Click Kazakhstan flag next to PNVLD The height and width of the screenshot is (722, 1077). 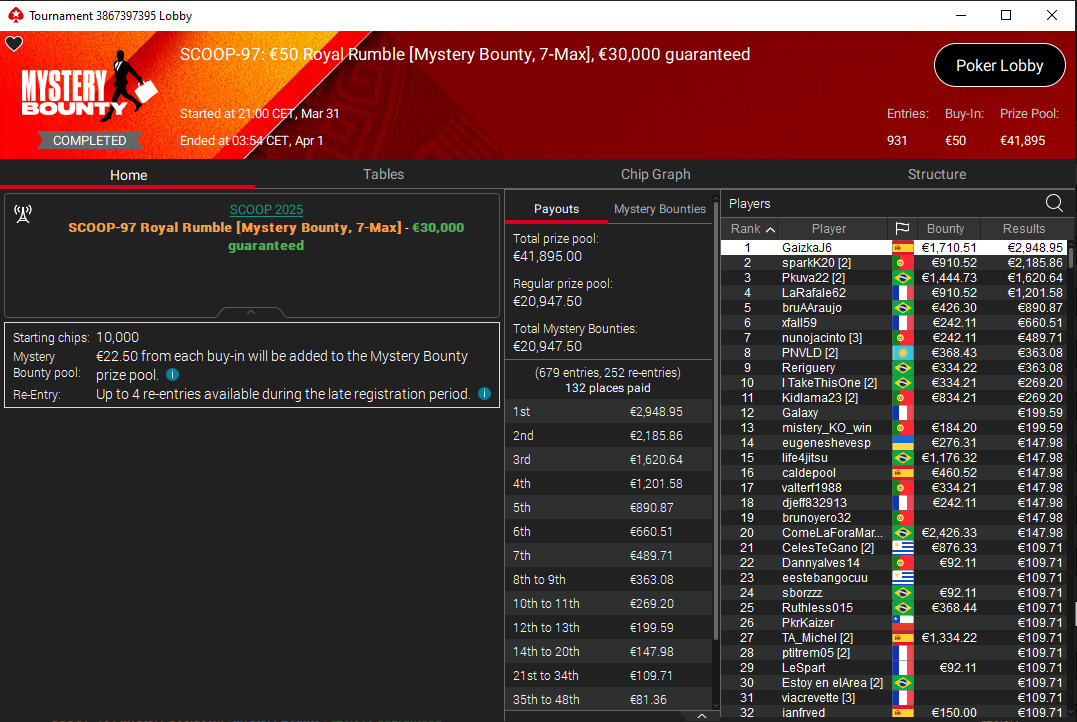(x=902, y=352)
